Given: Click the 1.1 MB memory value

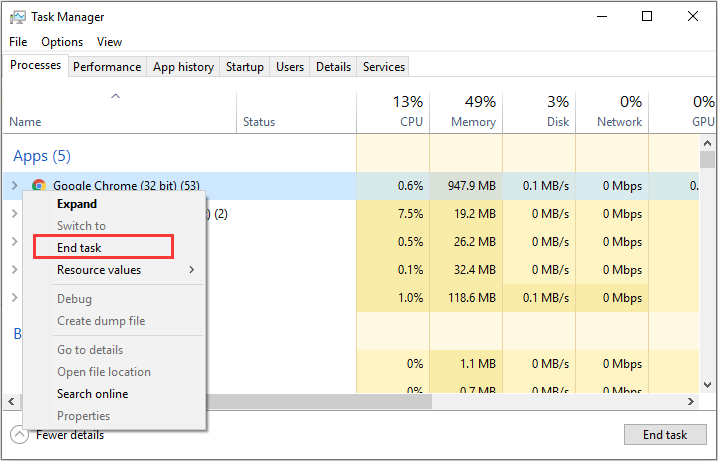Looking at the screenshot, I should pyautogui.click(x=478, y=364).
